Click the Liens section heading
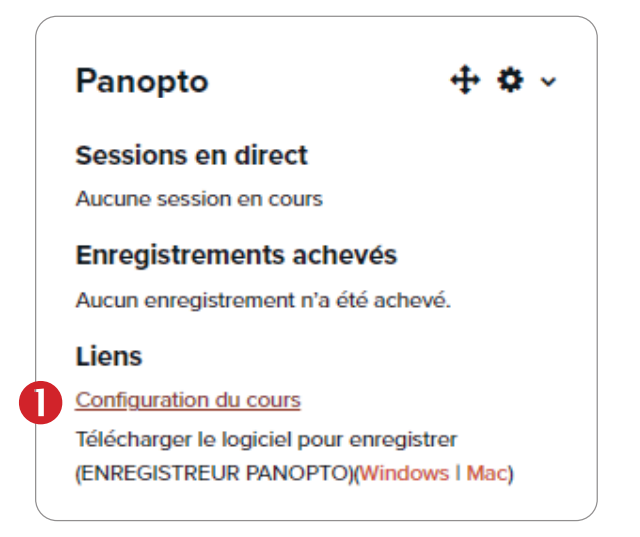 (109, 356)
